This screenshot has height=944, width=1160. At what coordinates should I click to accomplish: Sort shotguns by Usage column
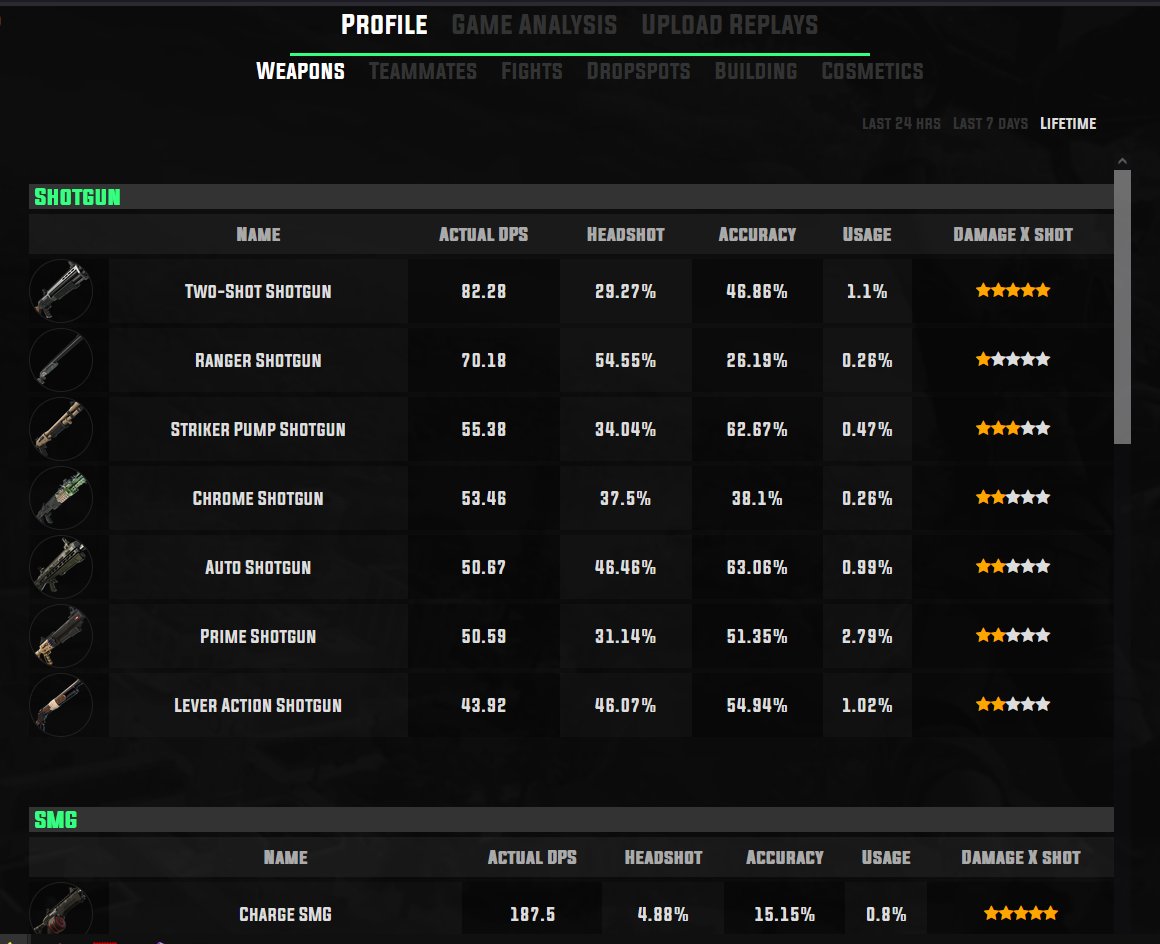click(x=867, y=235)
